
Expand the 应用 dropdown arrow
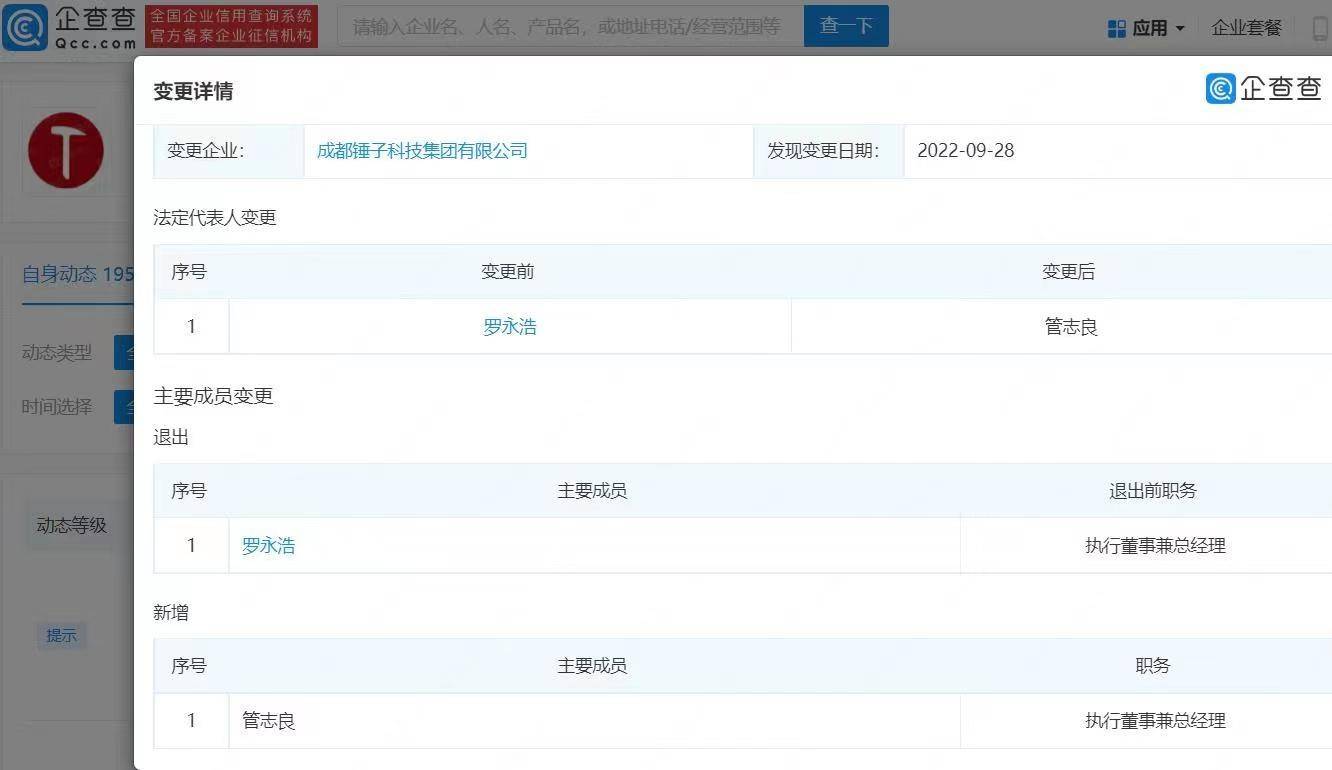click(1180, 29)
